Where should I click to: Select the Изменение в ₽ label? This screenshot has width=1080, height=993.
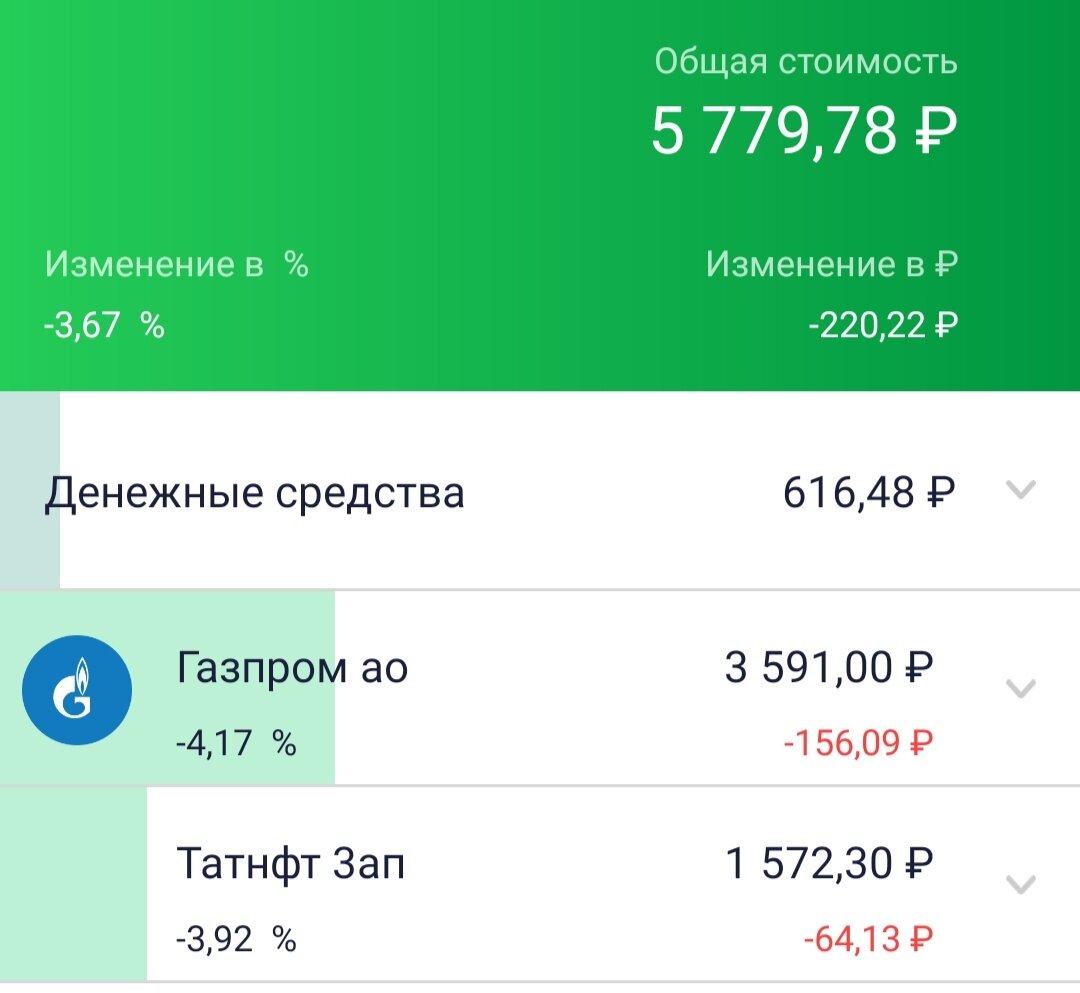click(x=831, y=264)
